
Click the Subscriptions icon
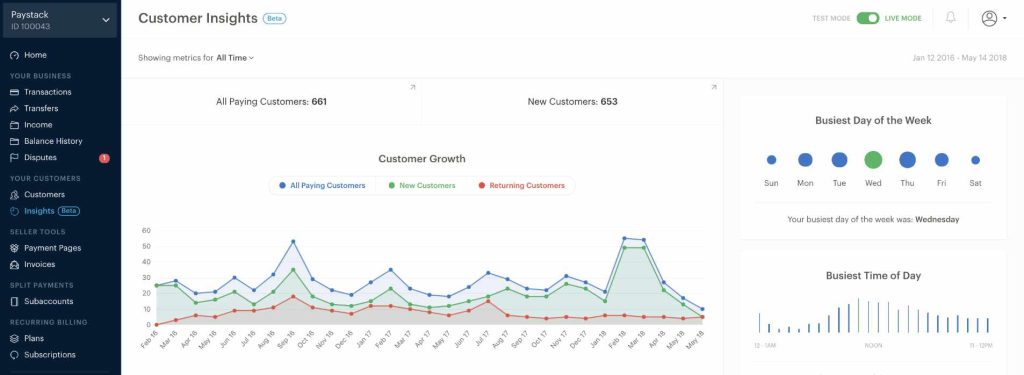pyautogui.click(x=14, y=355)
